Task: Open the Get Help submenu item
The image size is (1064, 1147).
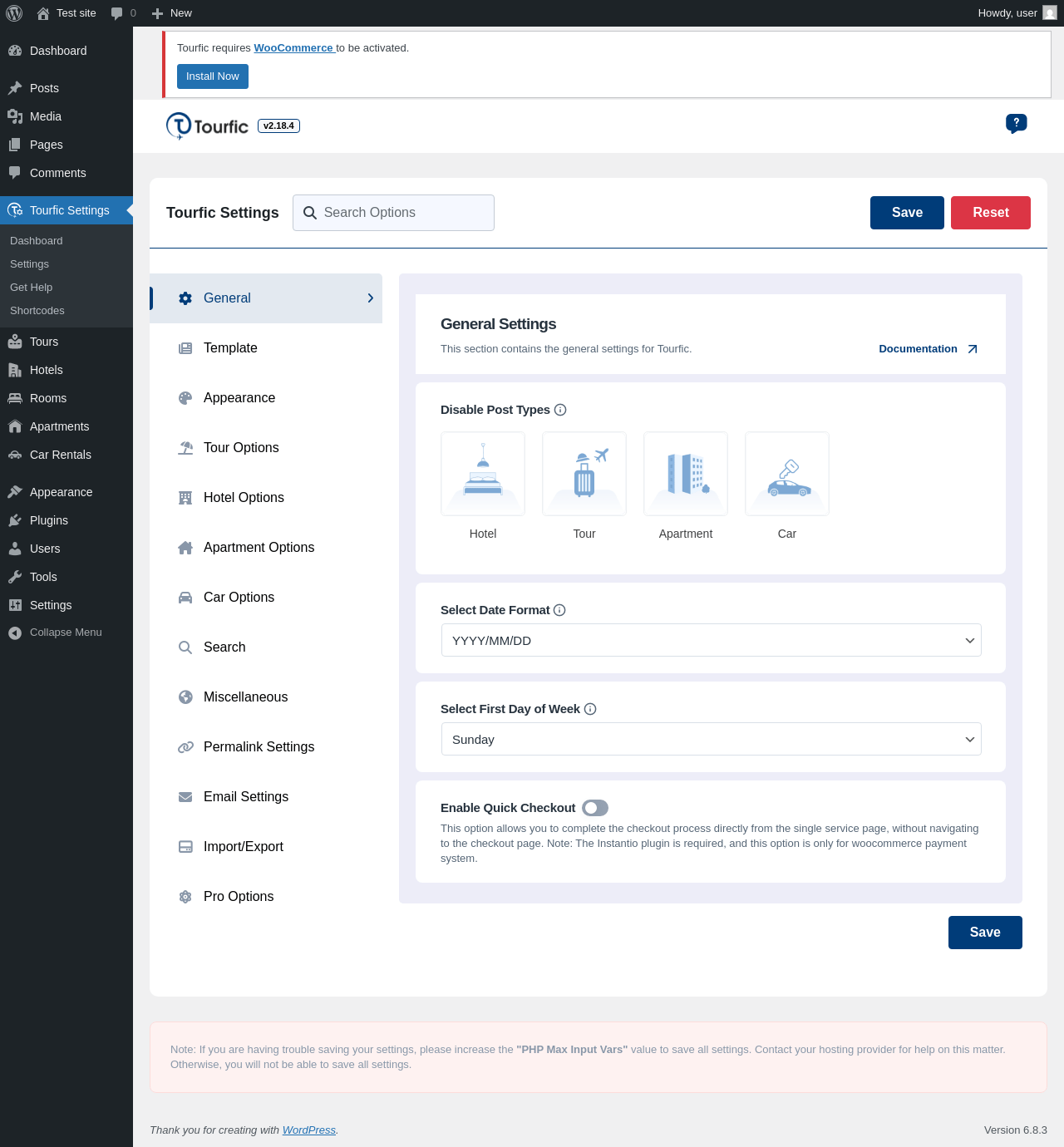Action: [66, 288]
